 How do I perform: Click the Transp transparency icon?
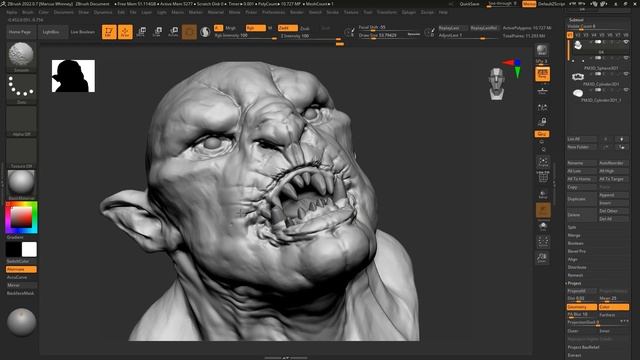click(543, 194)
